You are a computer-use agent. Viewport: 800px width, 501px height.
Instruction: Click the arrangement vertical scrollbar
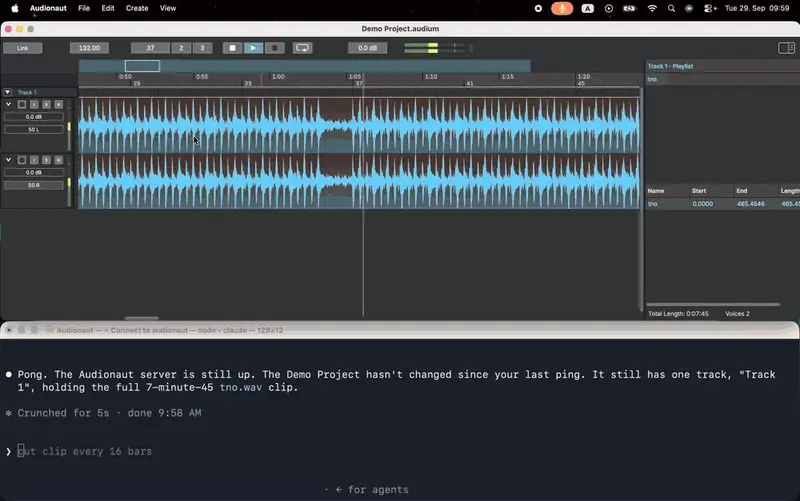(x=641, y=199)
